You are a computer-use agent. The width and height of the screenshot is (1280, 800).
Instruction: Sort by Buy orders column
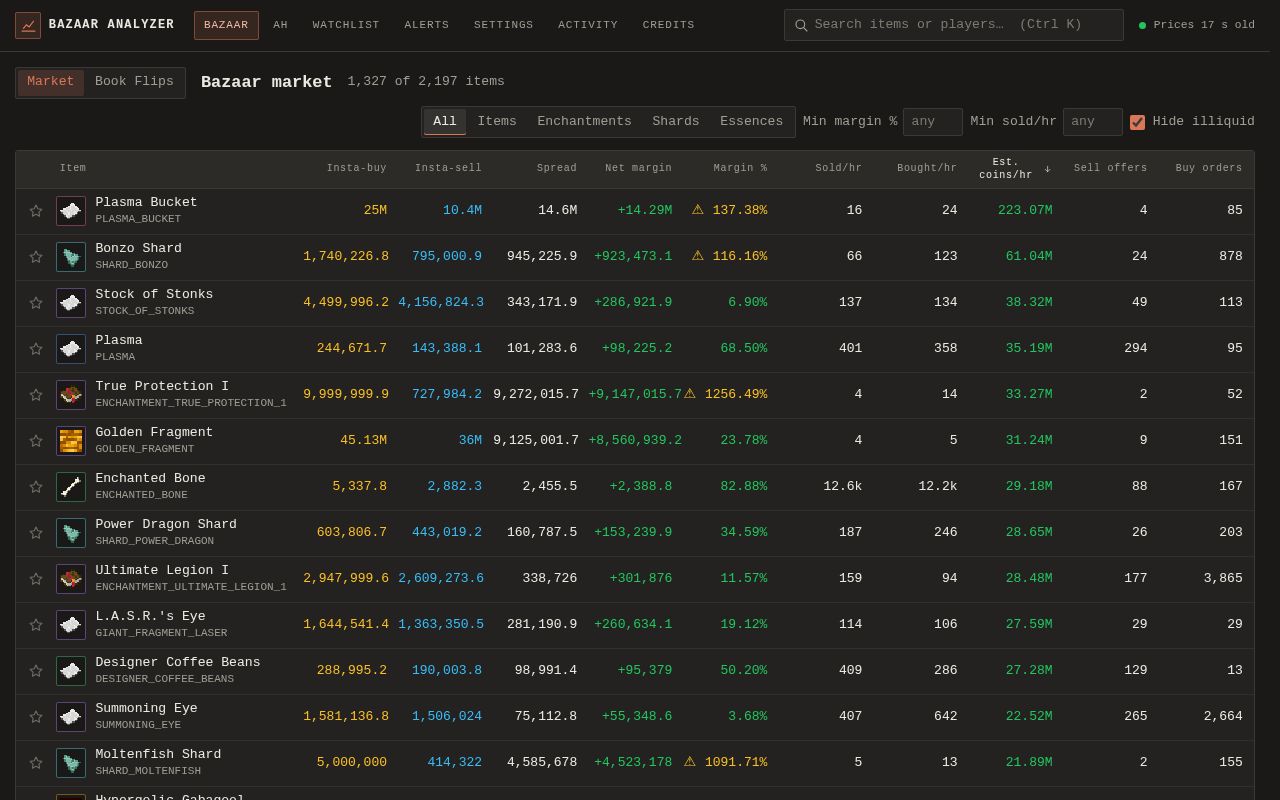(1209, 169)
